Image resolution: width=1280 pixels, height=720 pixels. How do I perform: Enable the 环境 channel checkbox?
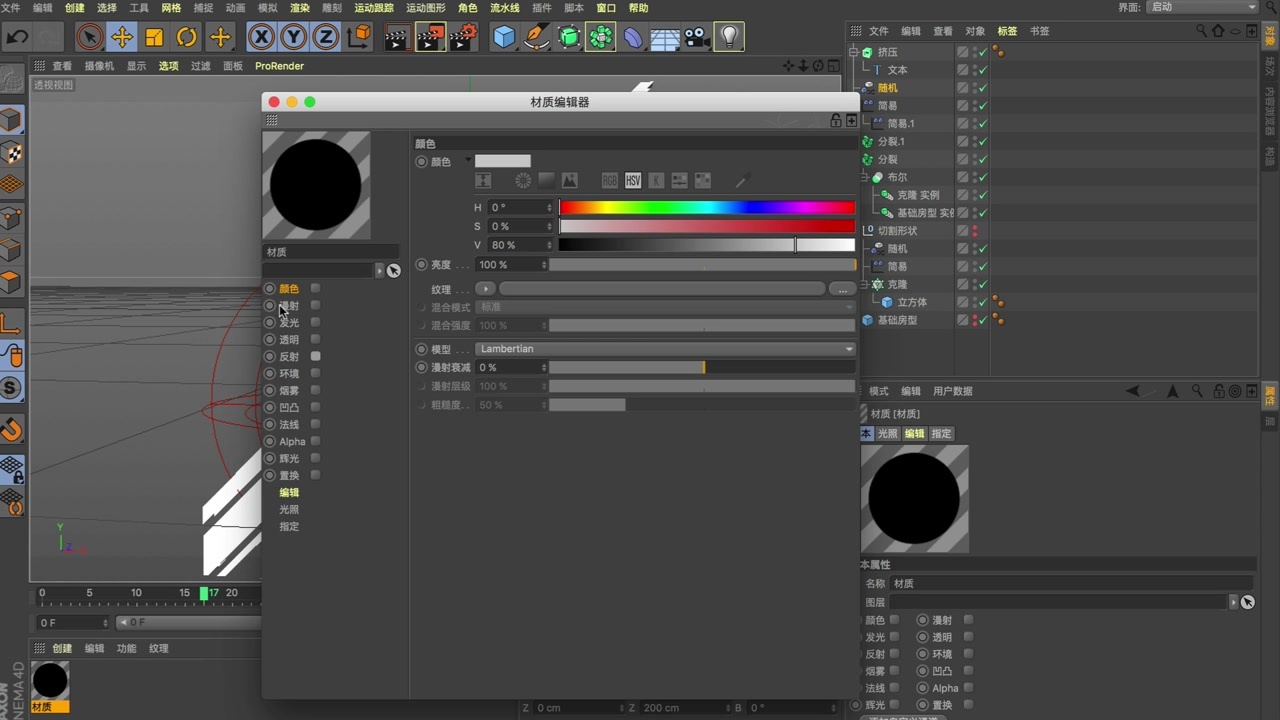315,373
